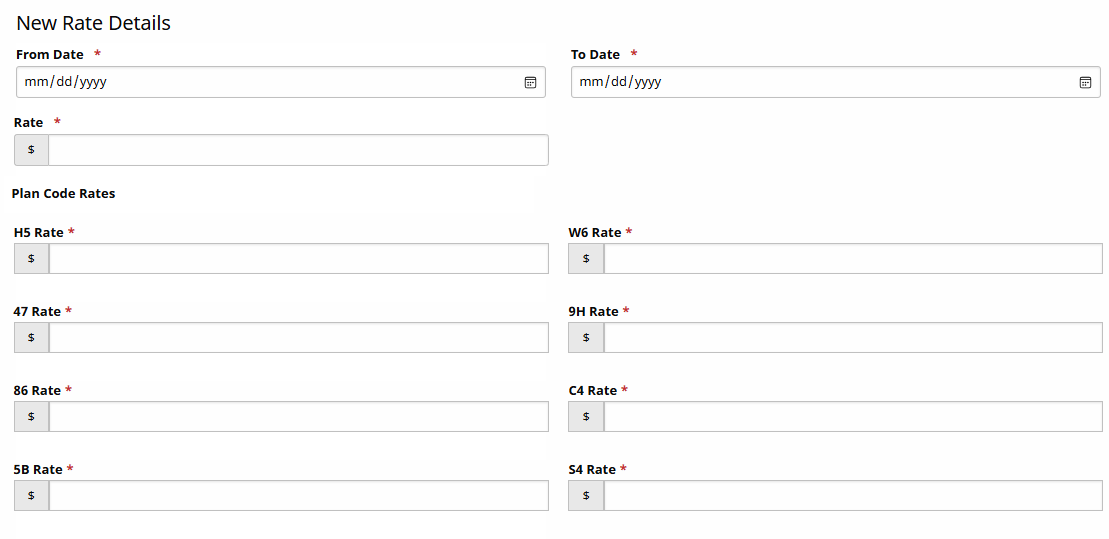This screenshot has width=1109, height=539.
Task: Select the 47 Rate input field
Action: point(298,337)
